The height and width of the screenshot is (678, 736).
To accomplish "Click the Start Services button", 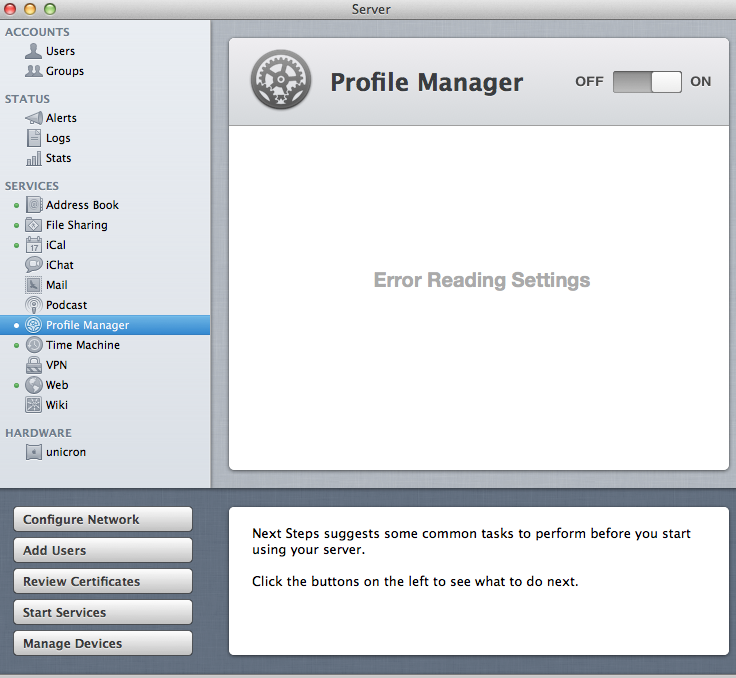I will click(103, 612).
